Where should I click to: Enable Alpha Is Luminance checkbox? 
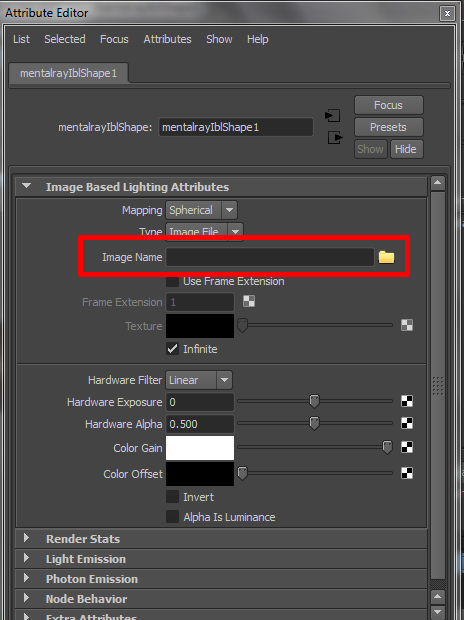(x=172, y=516)
